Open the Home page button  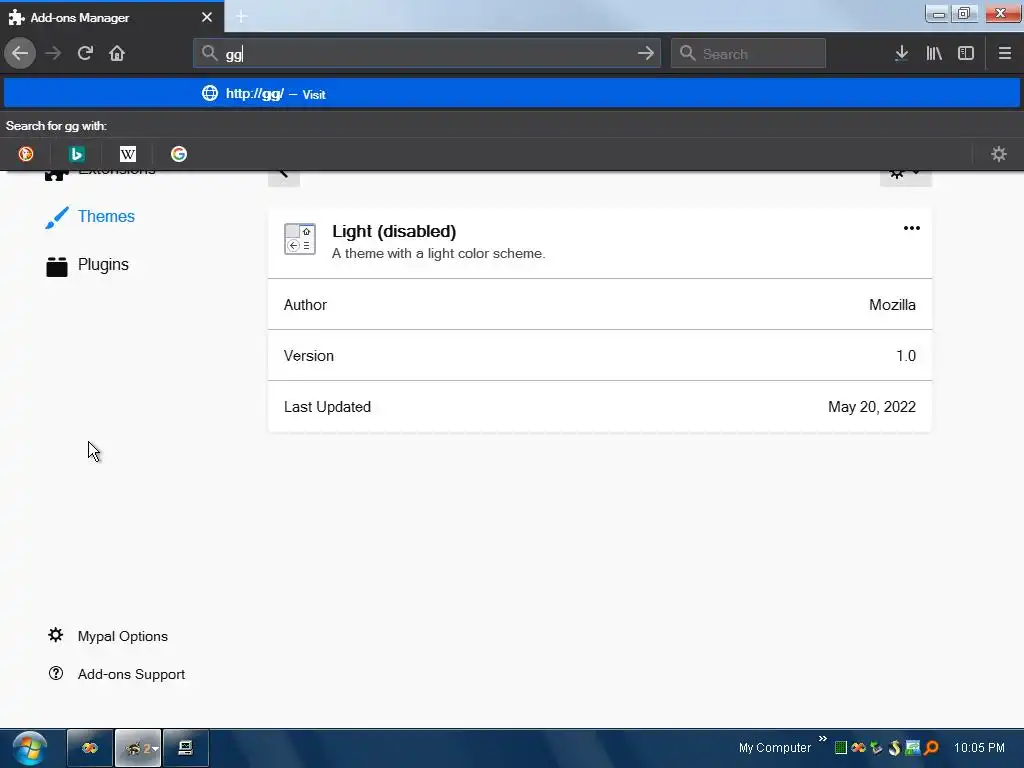pos(117,53)
